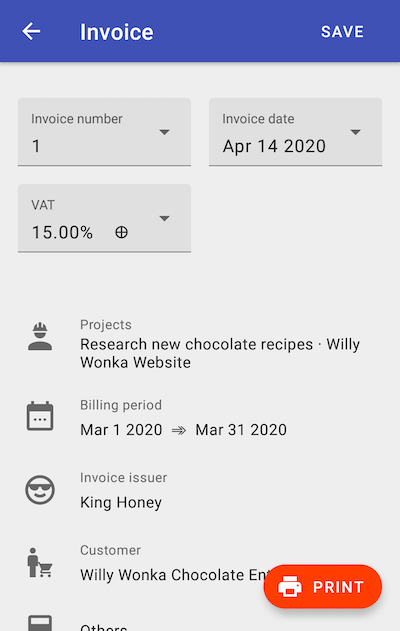Click the VAT 15.00% value
Viewport: 400px width, 631px height.
(62, 232)
